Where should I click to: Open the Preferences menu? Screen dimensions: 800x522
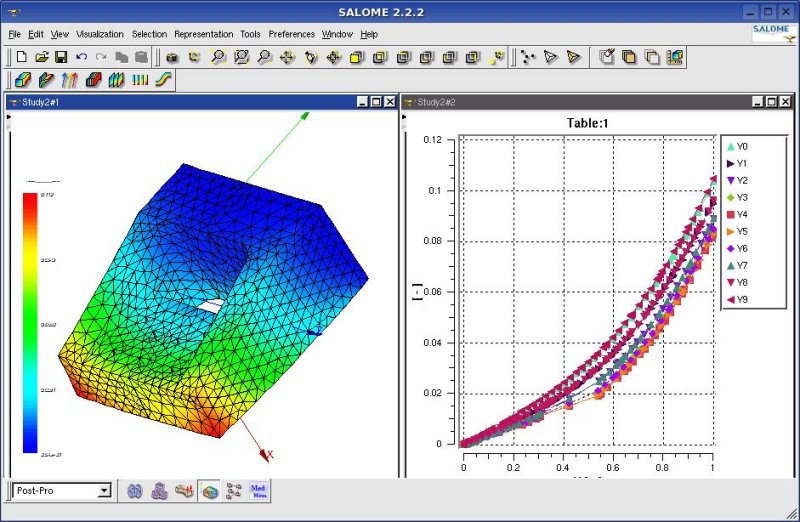[x=292, y=34]
